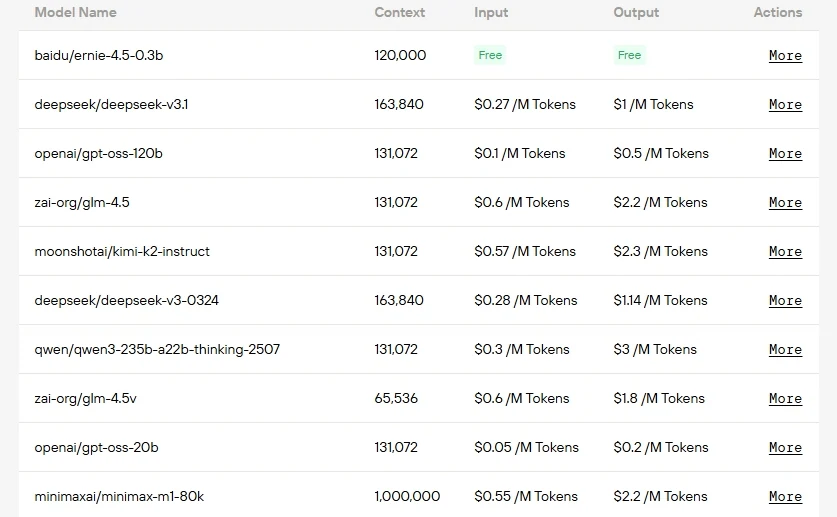Click output price $0.2 /M Tokens
837x517 pixels.
661,448
